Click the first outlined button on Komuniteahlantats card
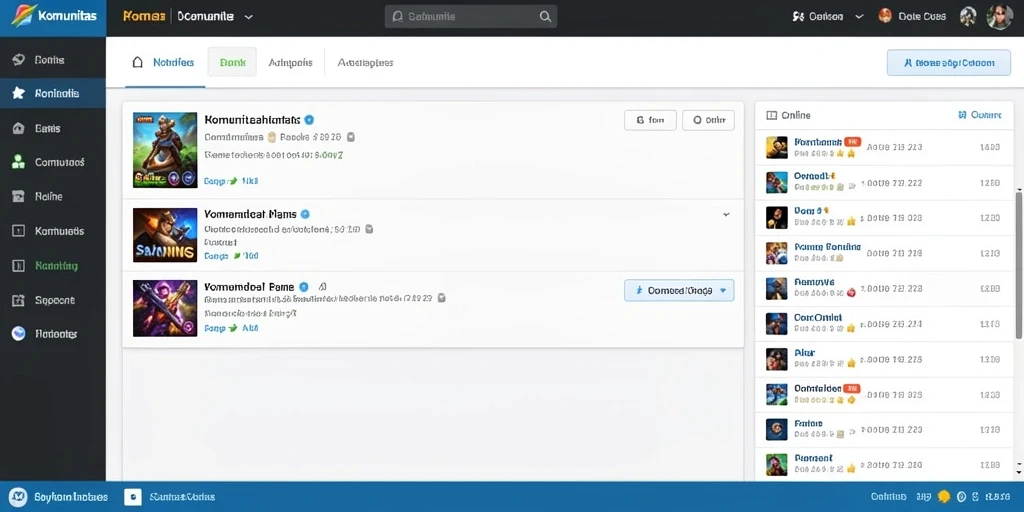 click(x=650, y=120)
